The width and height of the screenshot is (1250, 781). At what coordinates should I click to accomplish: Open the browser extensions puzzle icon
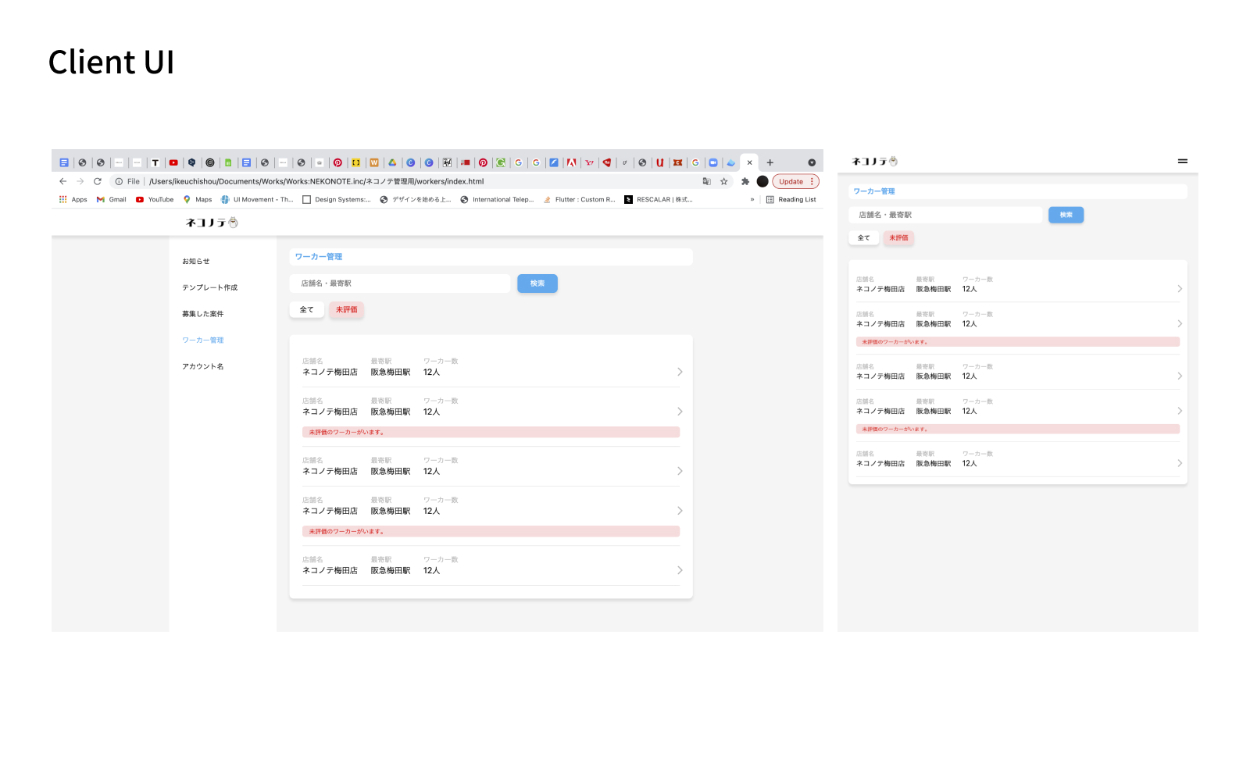(745, 181)
